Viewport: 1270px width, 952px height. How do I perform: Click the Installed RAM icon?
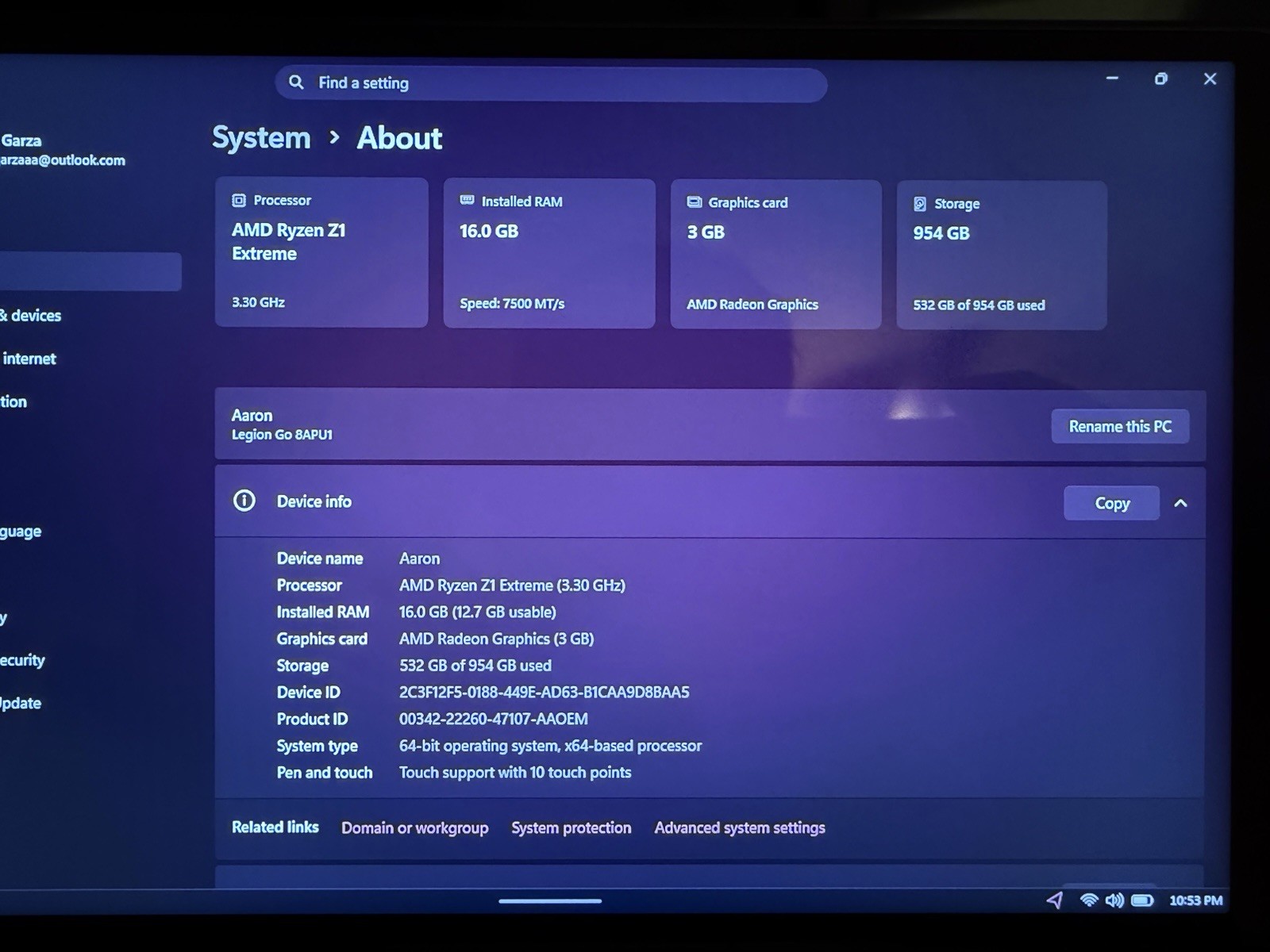pyautogui.click(x=467, y=201)
